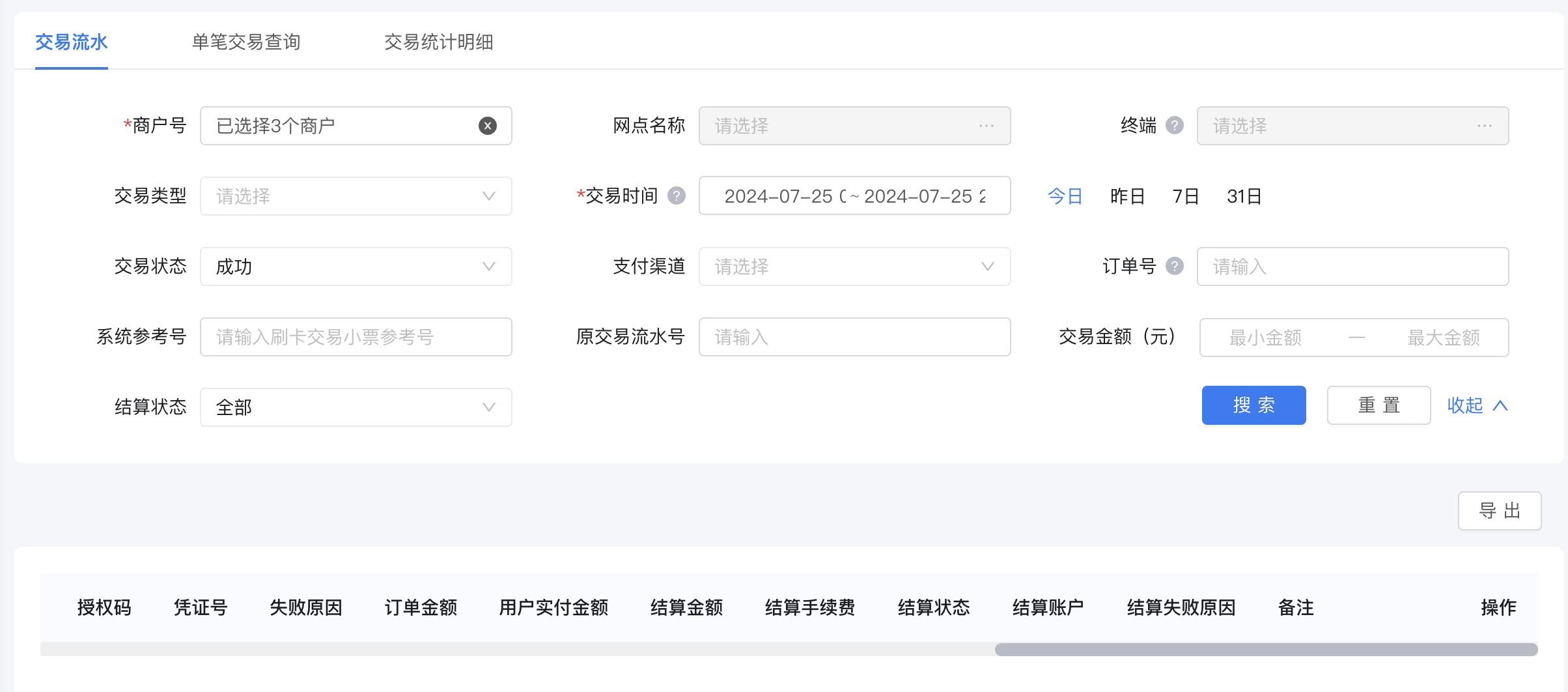Click the 系统参考号 input field
Viewport: 1568px width, 692px height.
(356, 337)
